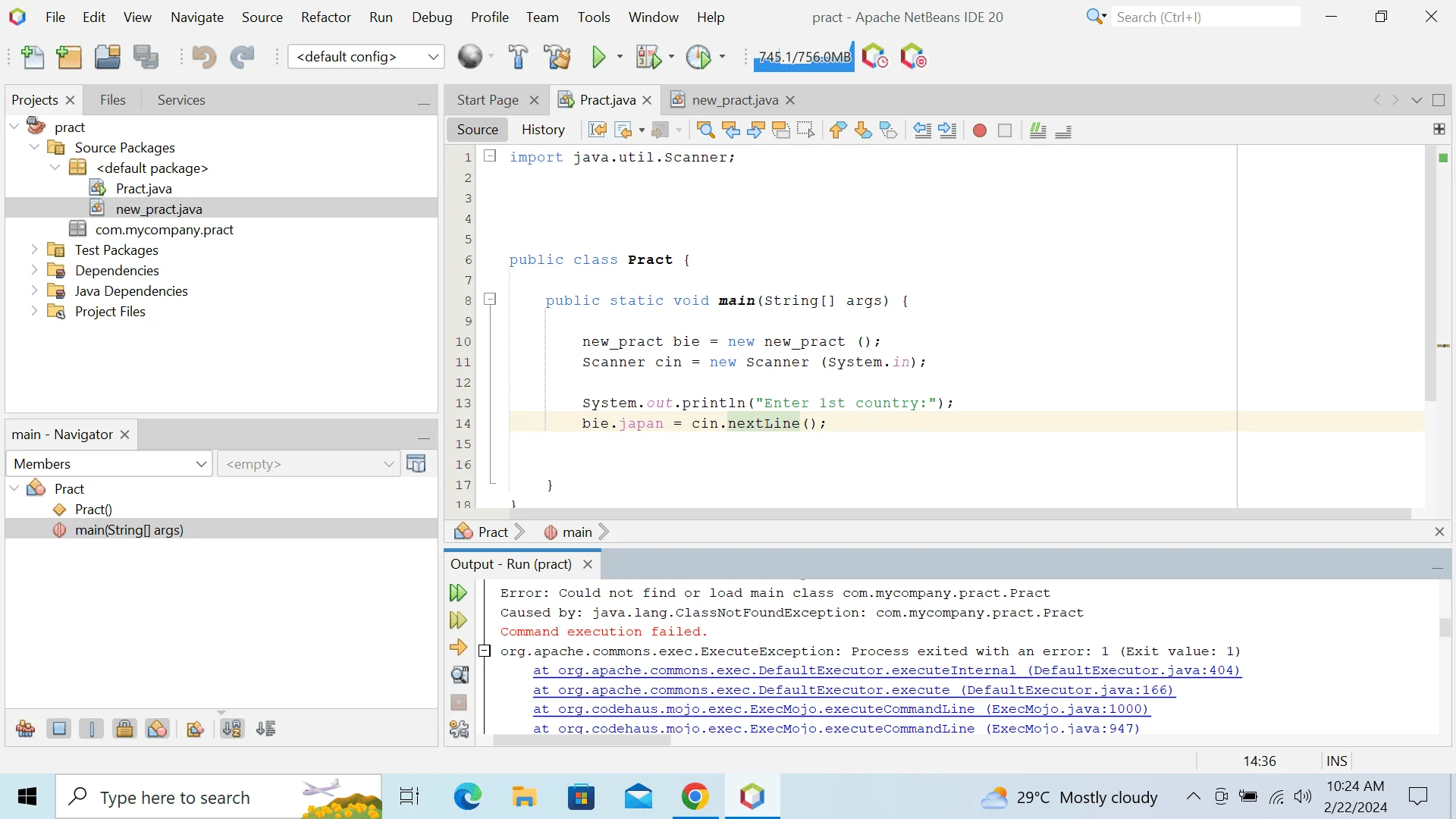This screenshot has width=1456, height=819.
Task: Click Shift Line Right editor icon
Action: 947,130
